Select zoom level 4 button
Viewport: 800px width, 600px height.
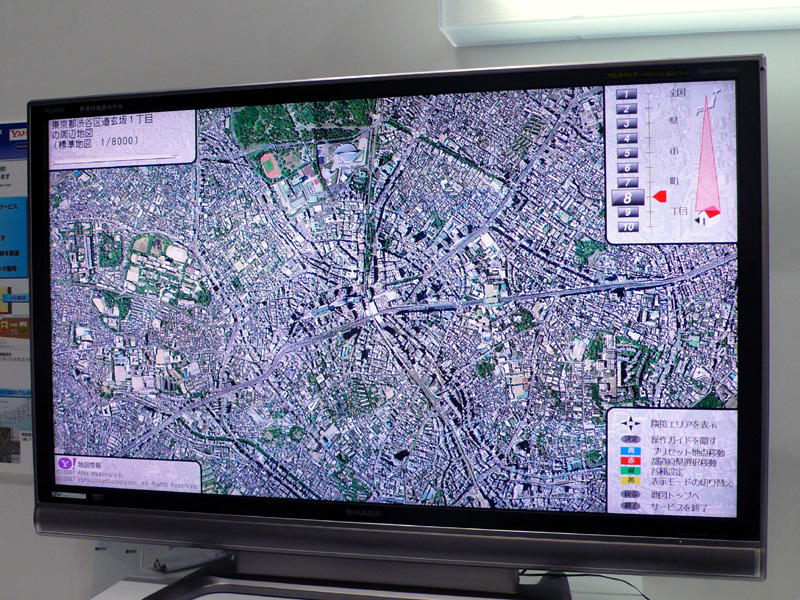627,138
